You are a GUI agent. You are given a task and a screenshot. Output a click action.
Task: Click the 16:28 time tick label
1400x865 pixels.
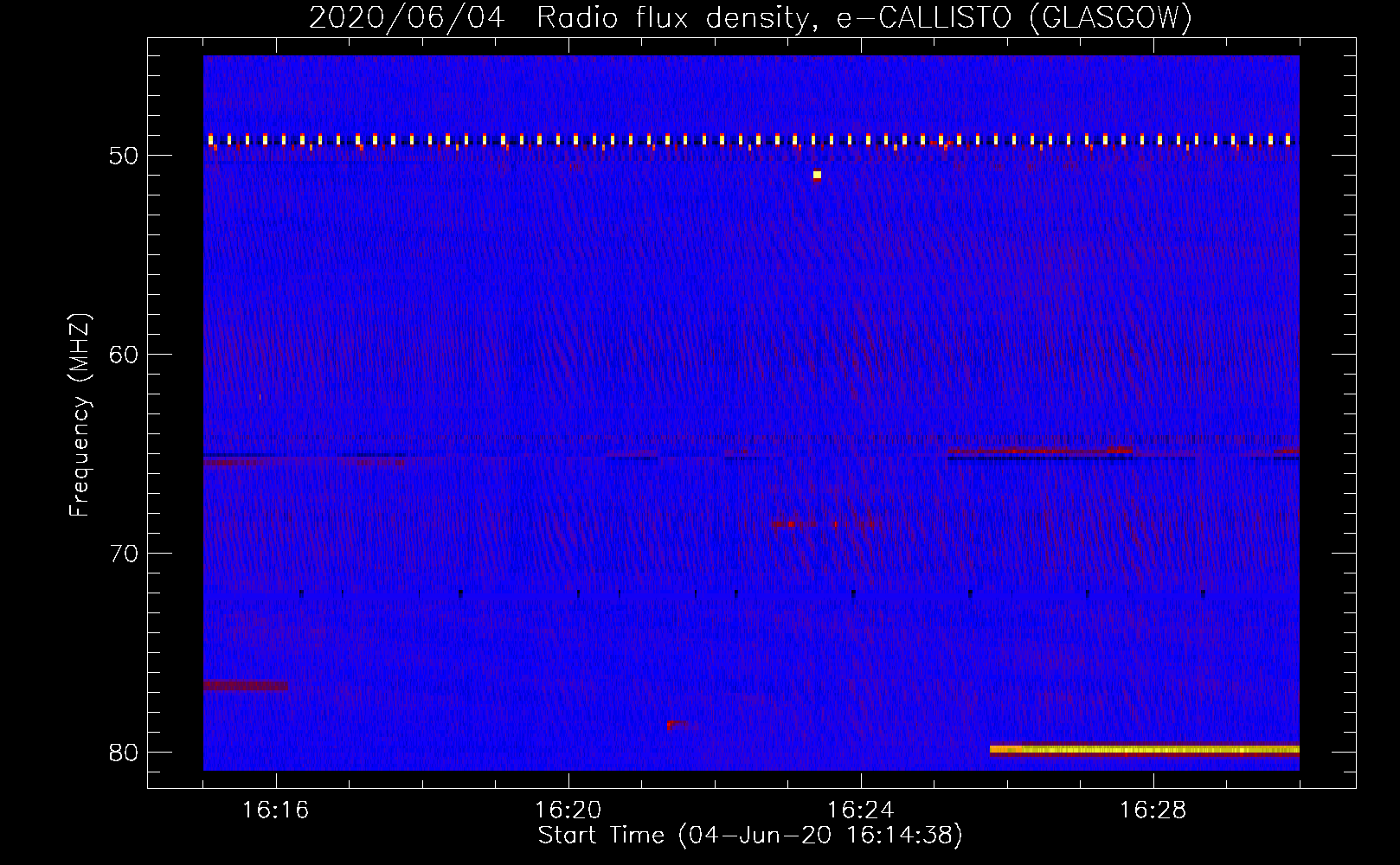tap(1153, 811)
